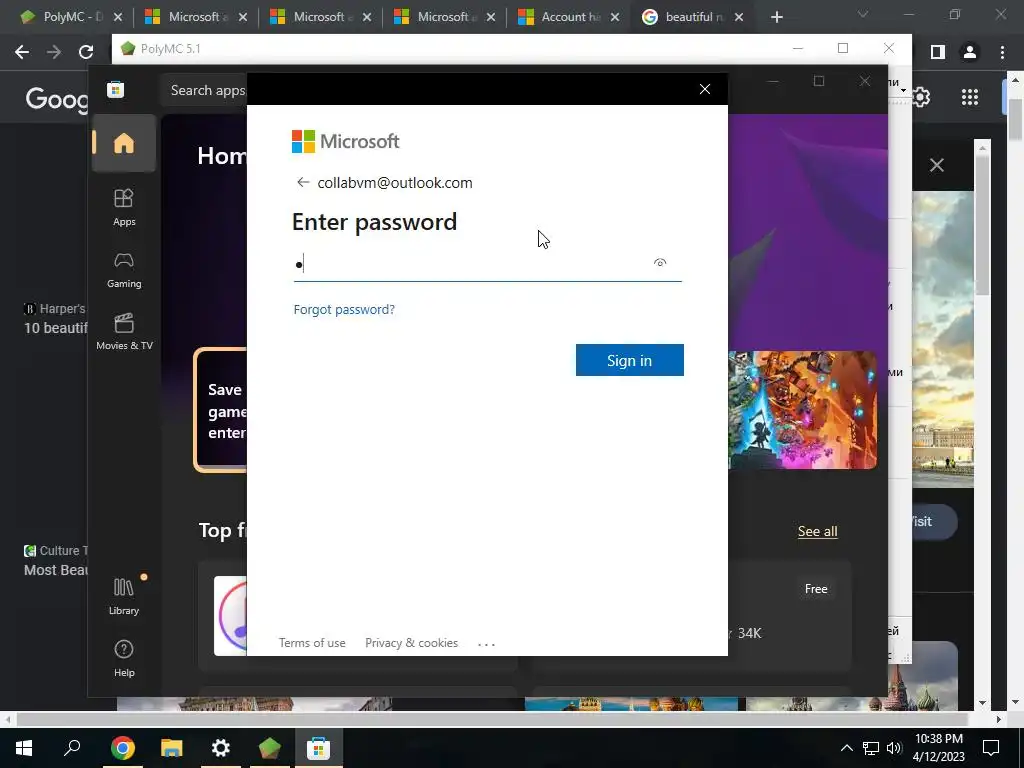
Task: Click the taskbar clock showing 10:38 PM
Action: (x=938, y=748)
